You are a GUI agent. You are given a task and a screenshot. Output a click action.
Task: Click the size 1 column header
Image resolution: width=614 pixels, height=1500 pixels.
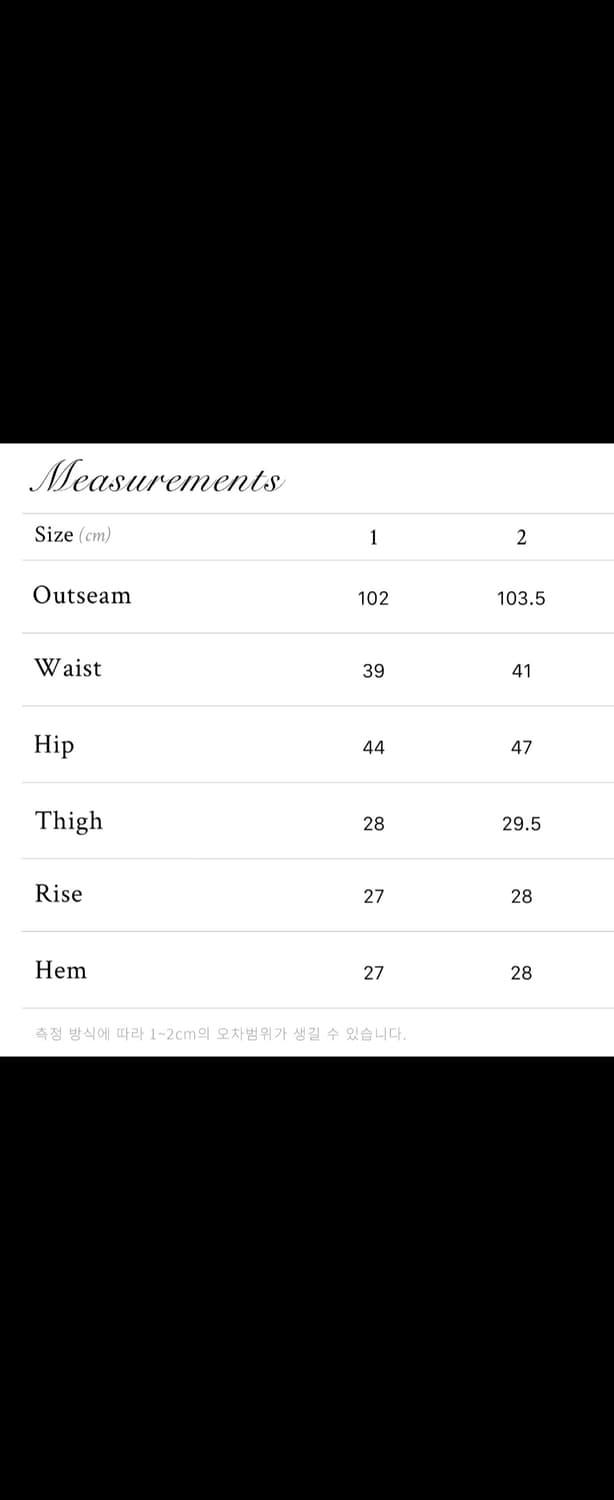(x=373, y=538)
